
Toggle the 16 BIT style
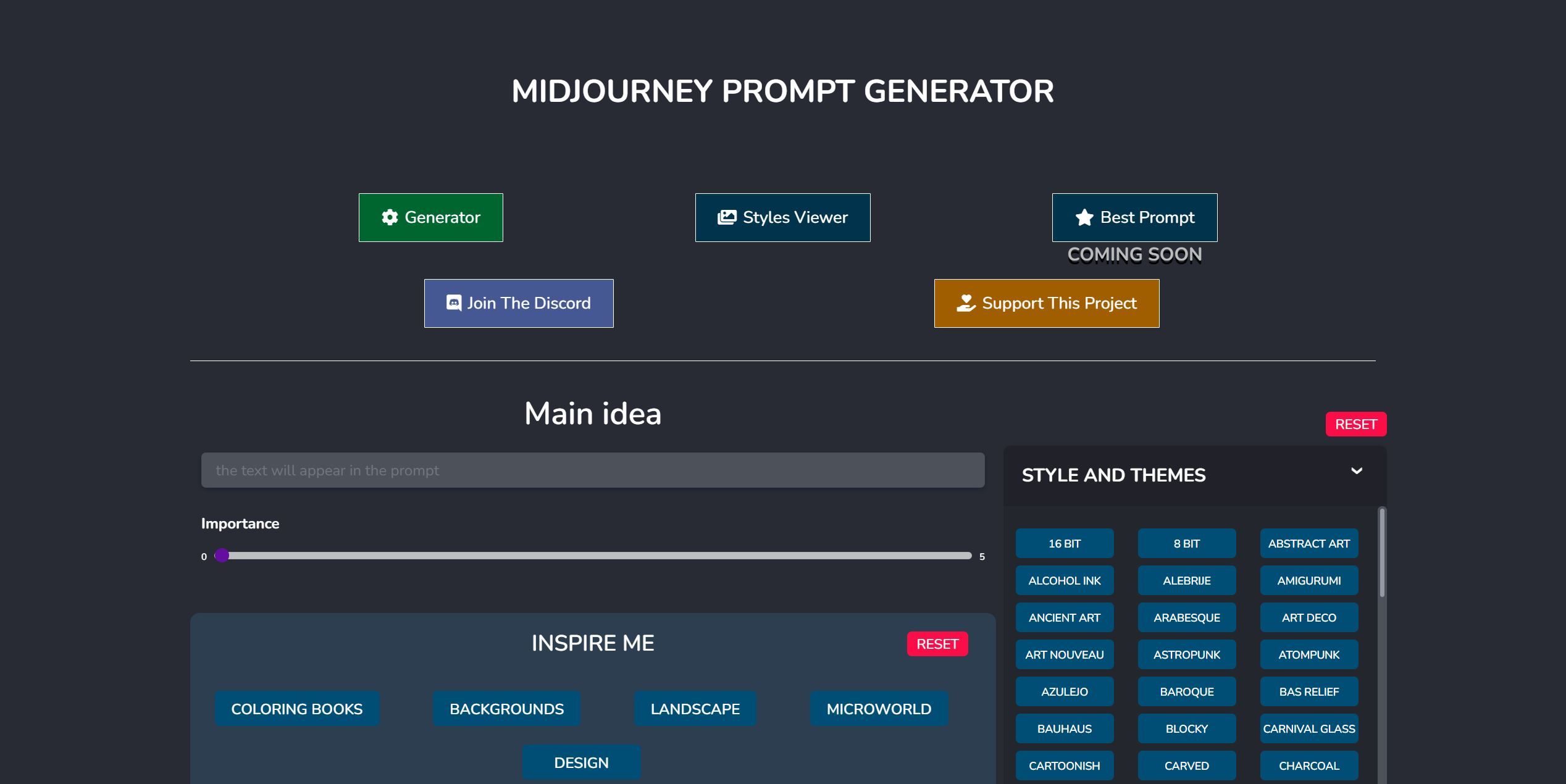(1064, 543)
